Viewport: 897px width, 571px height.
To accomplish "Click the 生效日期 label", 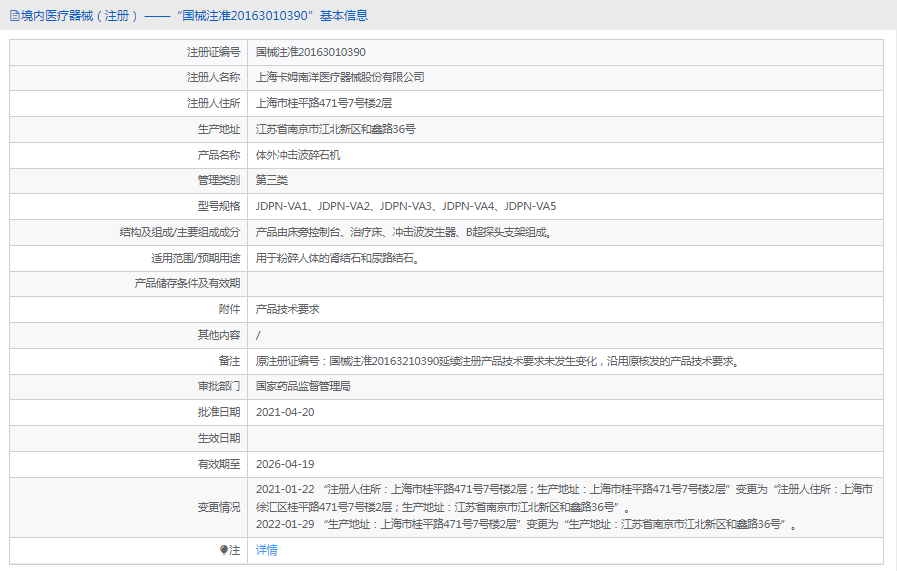I will (219, 438).
